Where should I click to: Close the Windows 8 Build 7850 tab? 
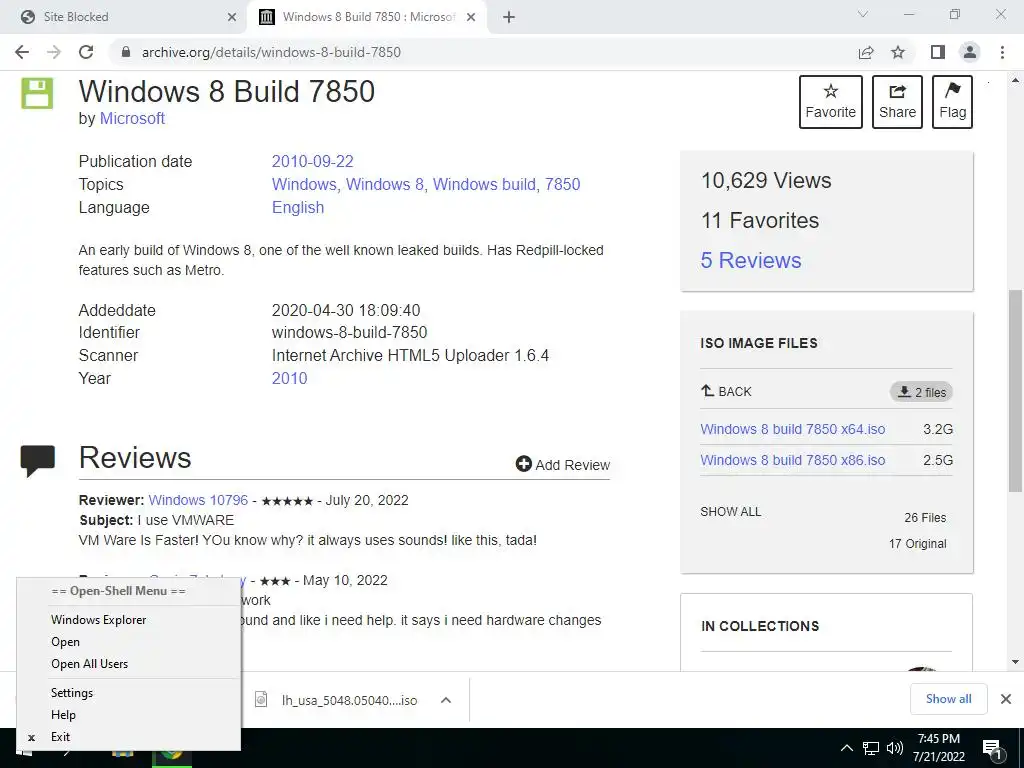coord(471,17)
